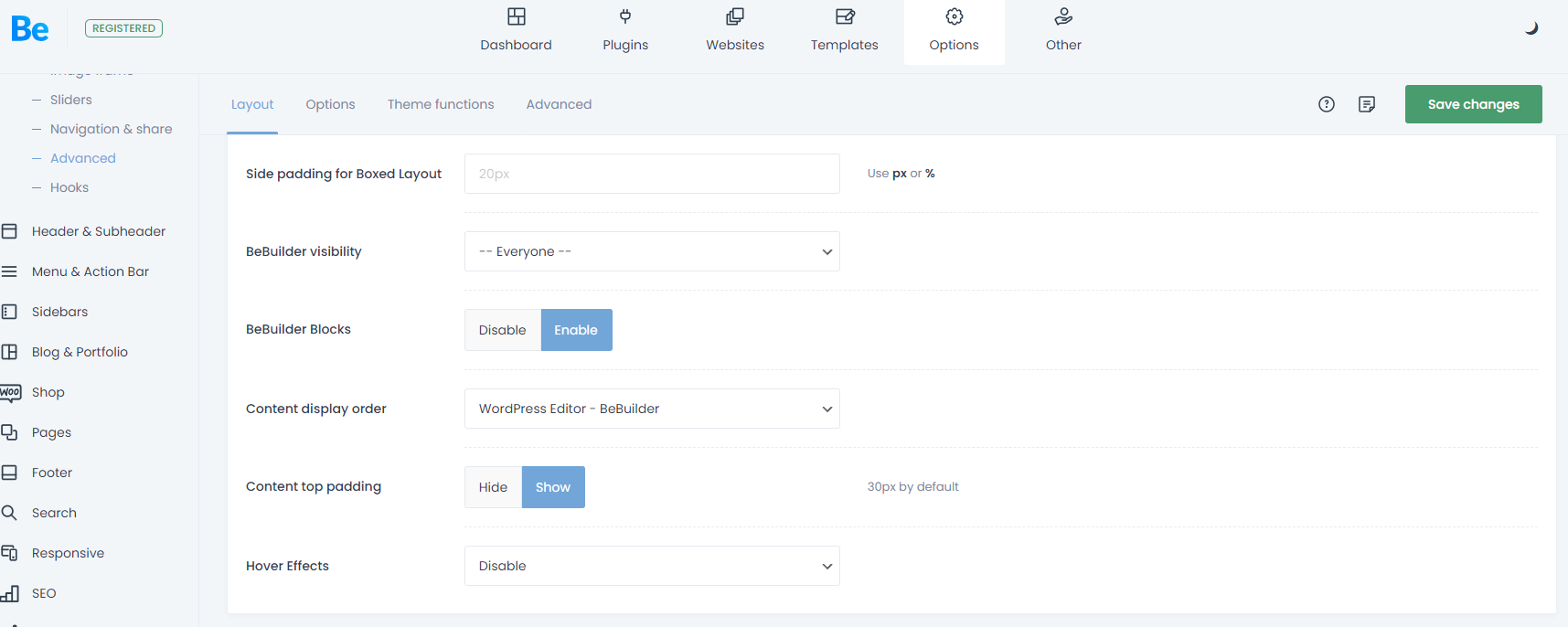Click the Menu & Action Bar hamburger icon
The image size is (1568, 627).
9,271
